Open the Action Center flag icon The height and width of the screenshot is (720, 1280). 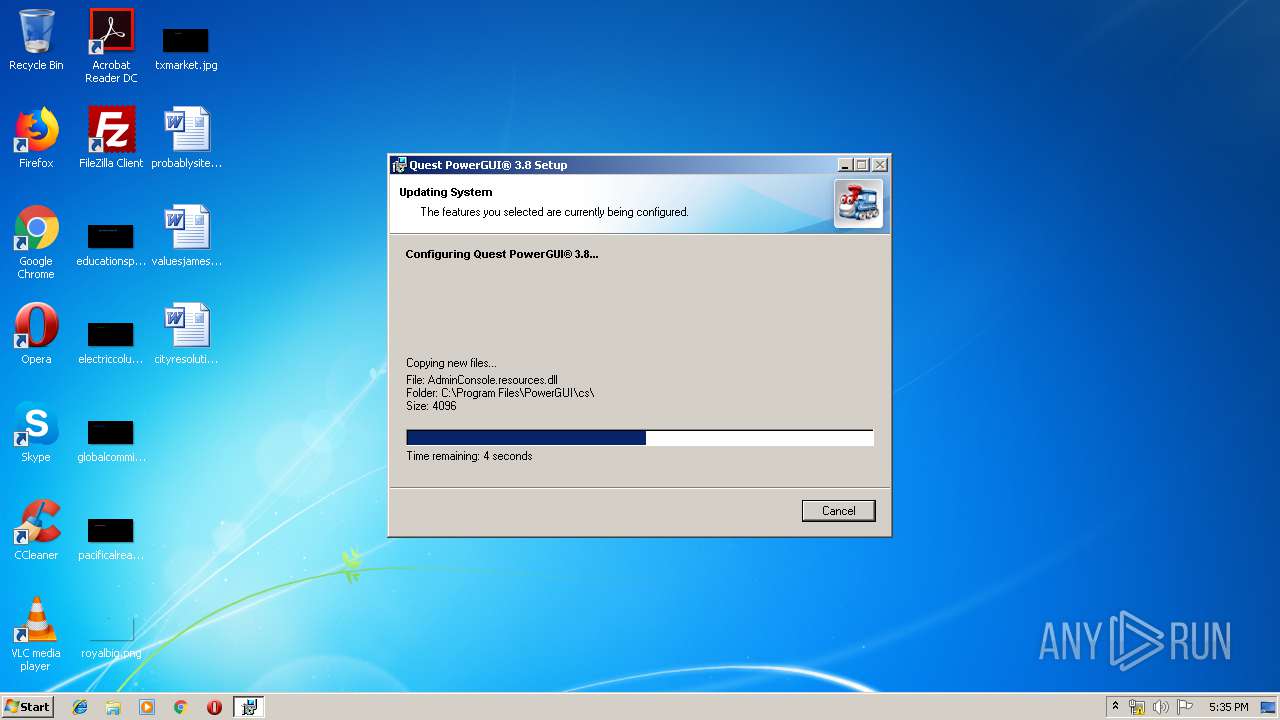coord(1184,707)
